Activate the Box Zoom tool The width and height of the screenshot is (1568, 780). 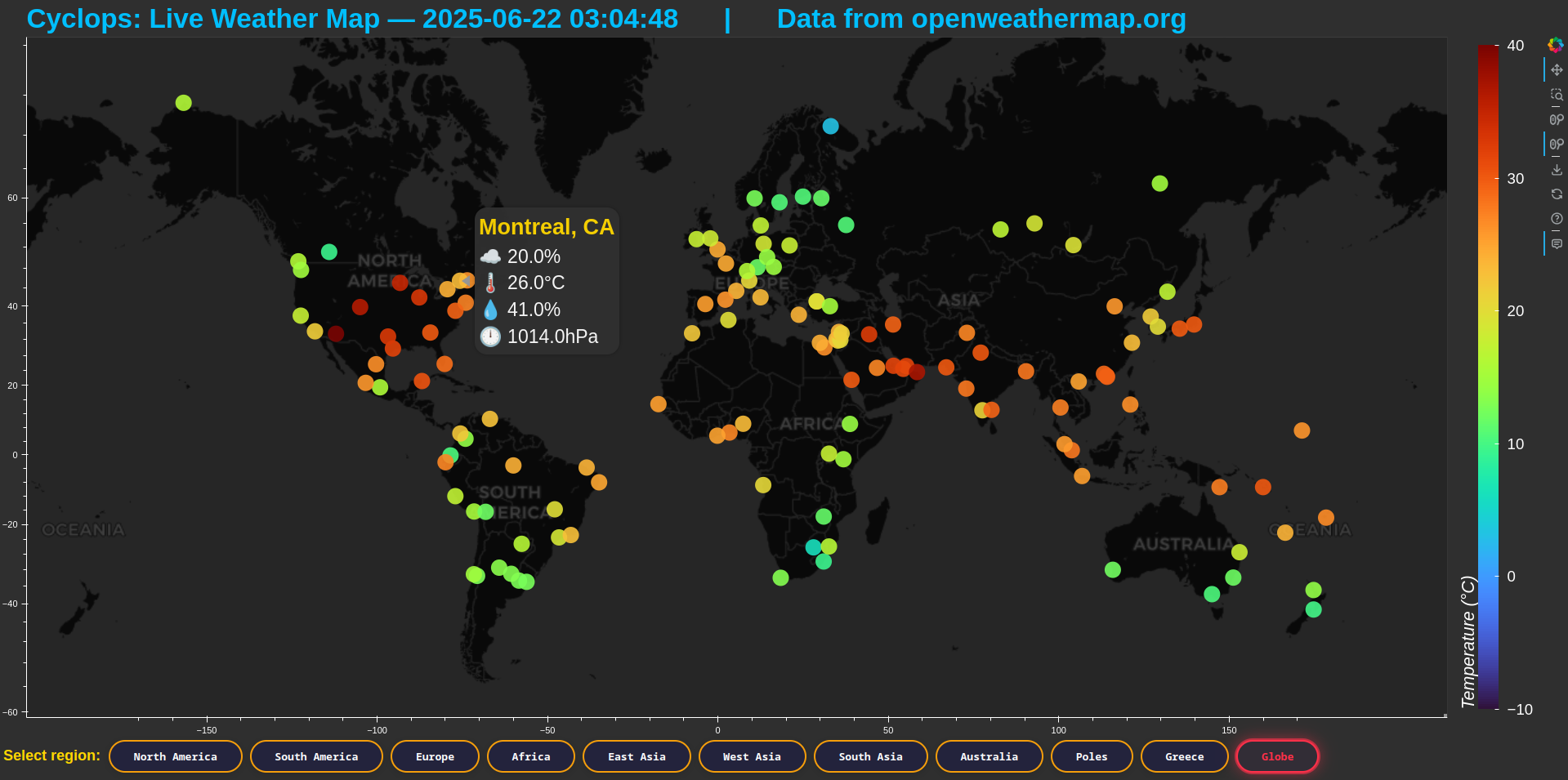click(1557, 95)
